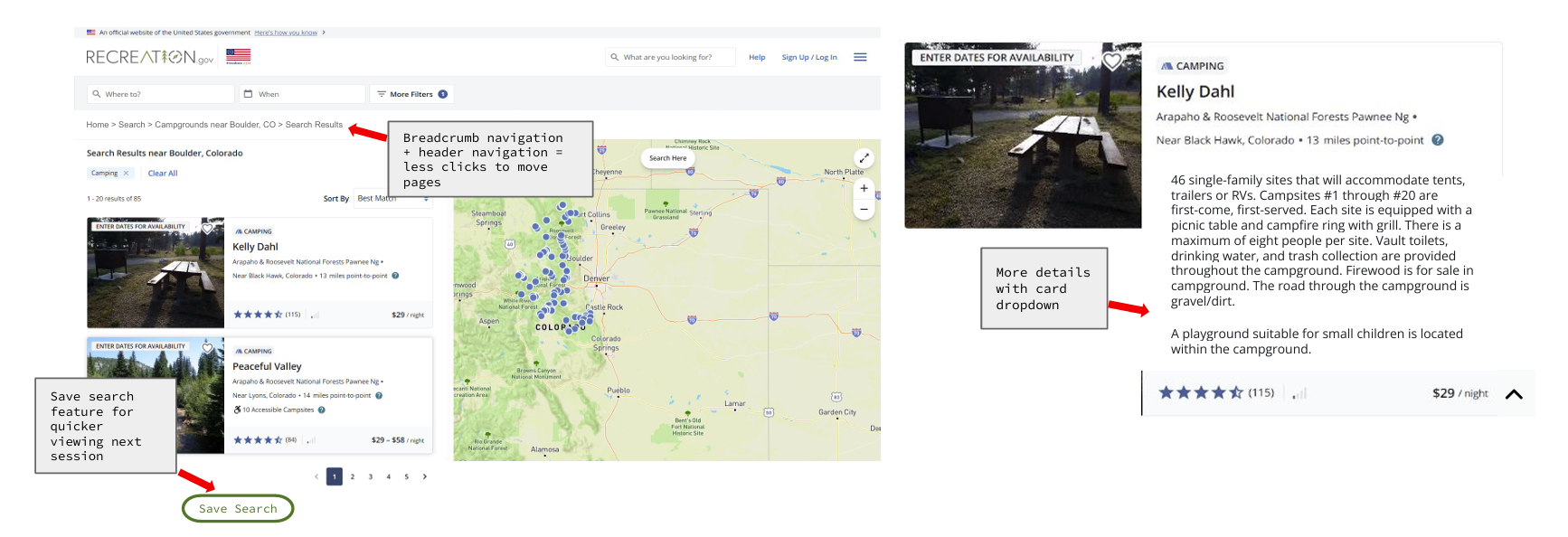
Task: Click the When date field
Action: (302, 94)
